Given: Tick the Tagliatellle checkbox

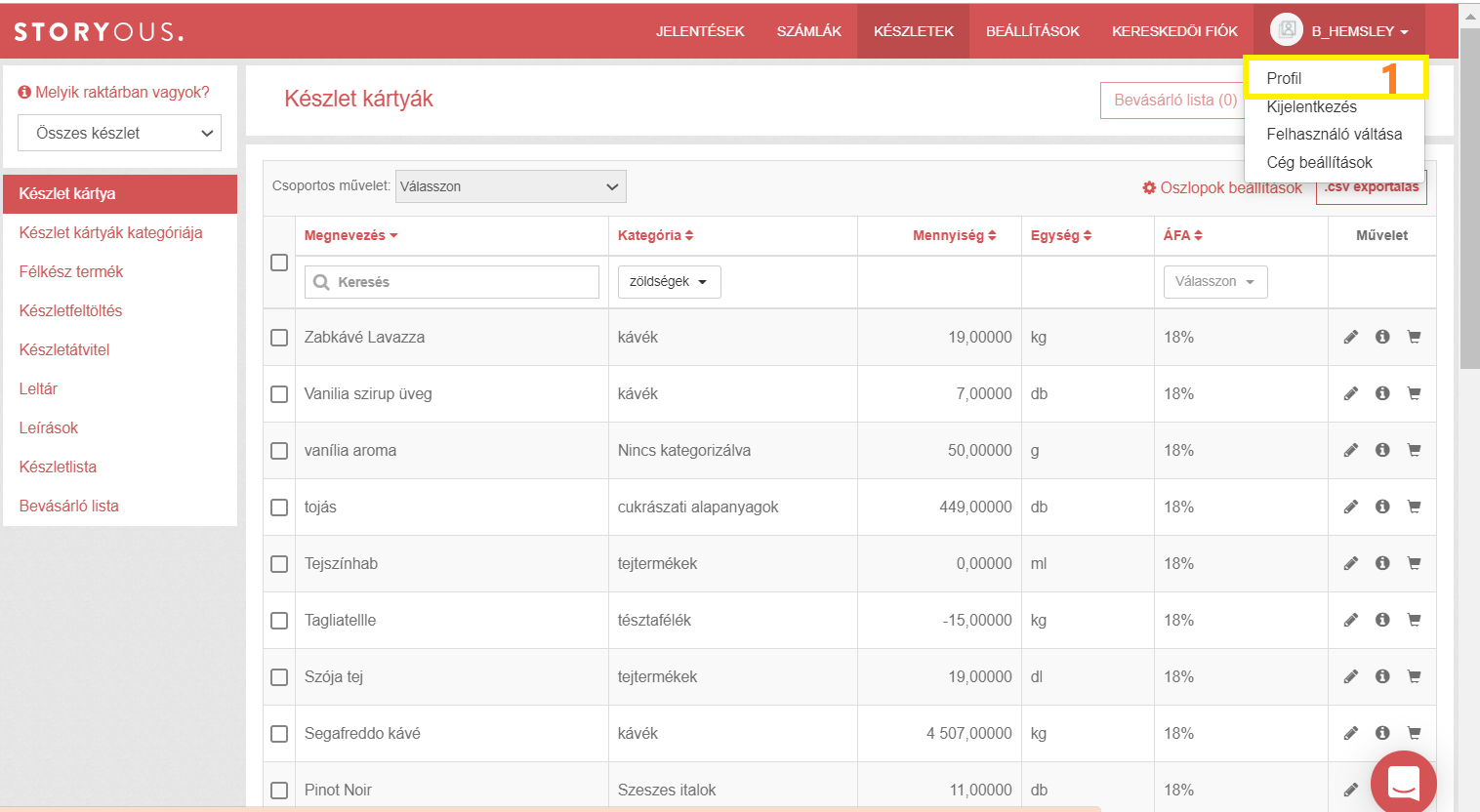Looking at the screenshot, I should 279,621.
